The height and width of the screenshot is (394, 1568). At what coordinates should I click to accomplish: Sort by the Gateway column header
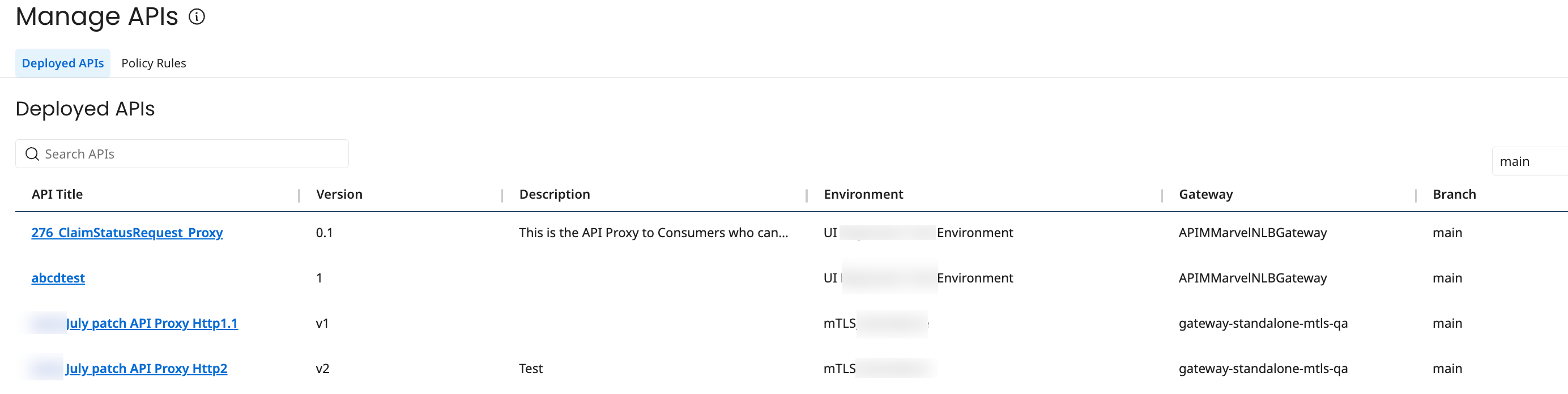1205,194
